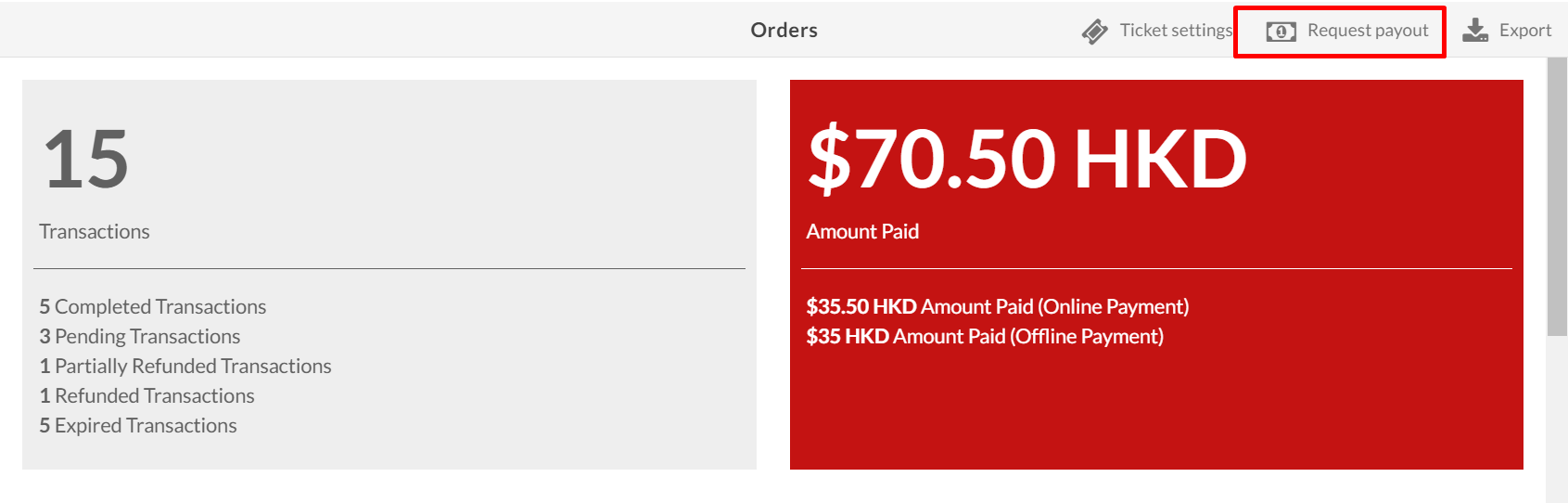The width and height of the screenshot is (1568, 503).
Task: Click the 15 Transactions count
Action: tap(86, 159)
